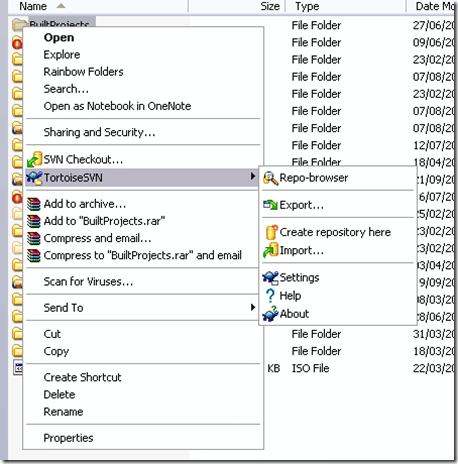Click the TortoiseSVN Settings icon
This screenshot has width=458, height=464.
270,278
